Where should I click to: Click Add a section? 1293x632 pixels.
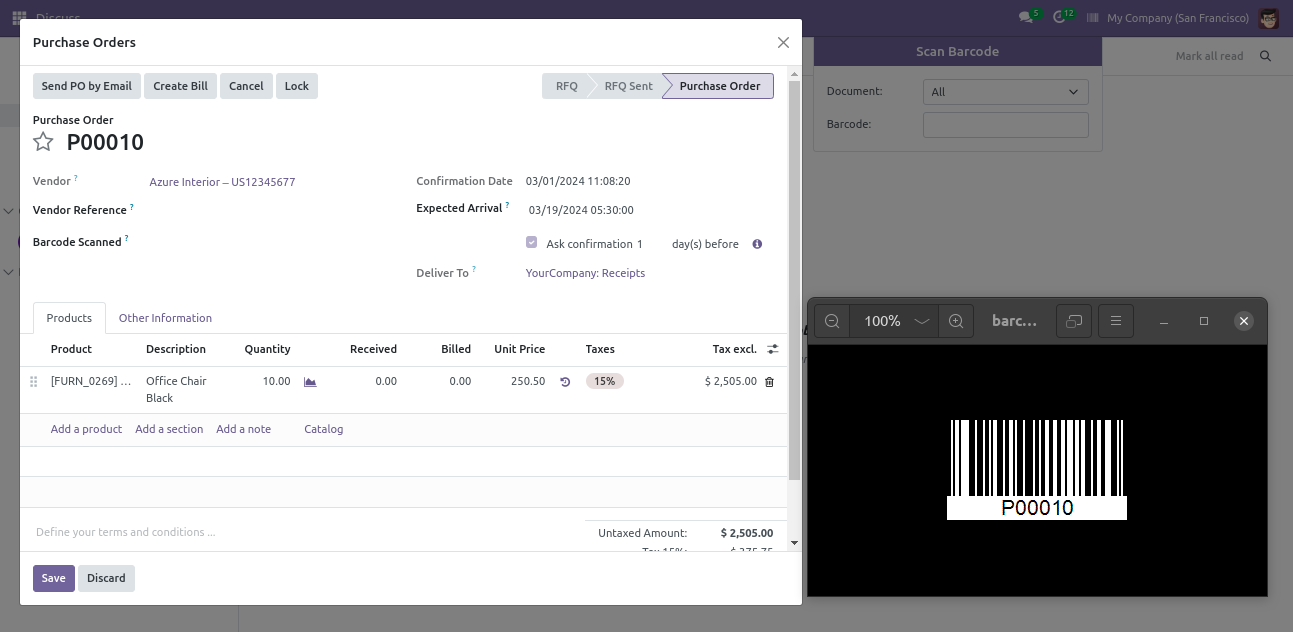169,429
